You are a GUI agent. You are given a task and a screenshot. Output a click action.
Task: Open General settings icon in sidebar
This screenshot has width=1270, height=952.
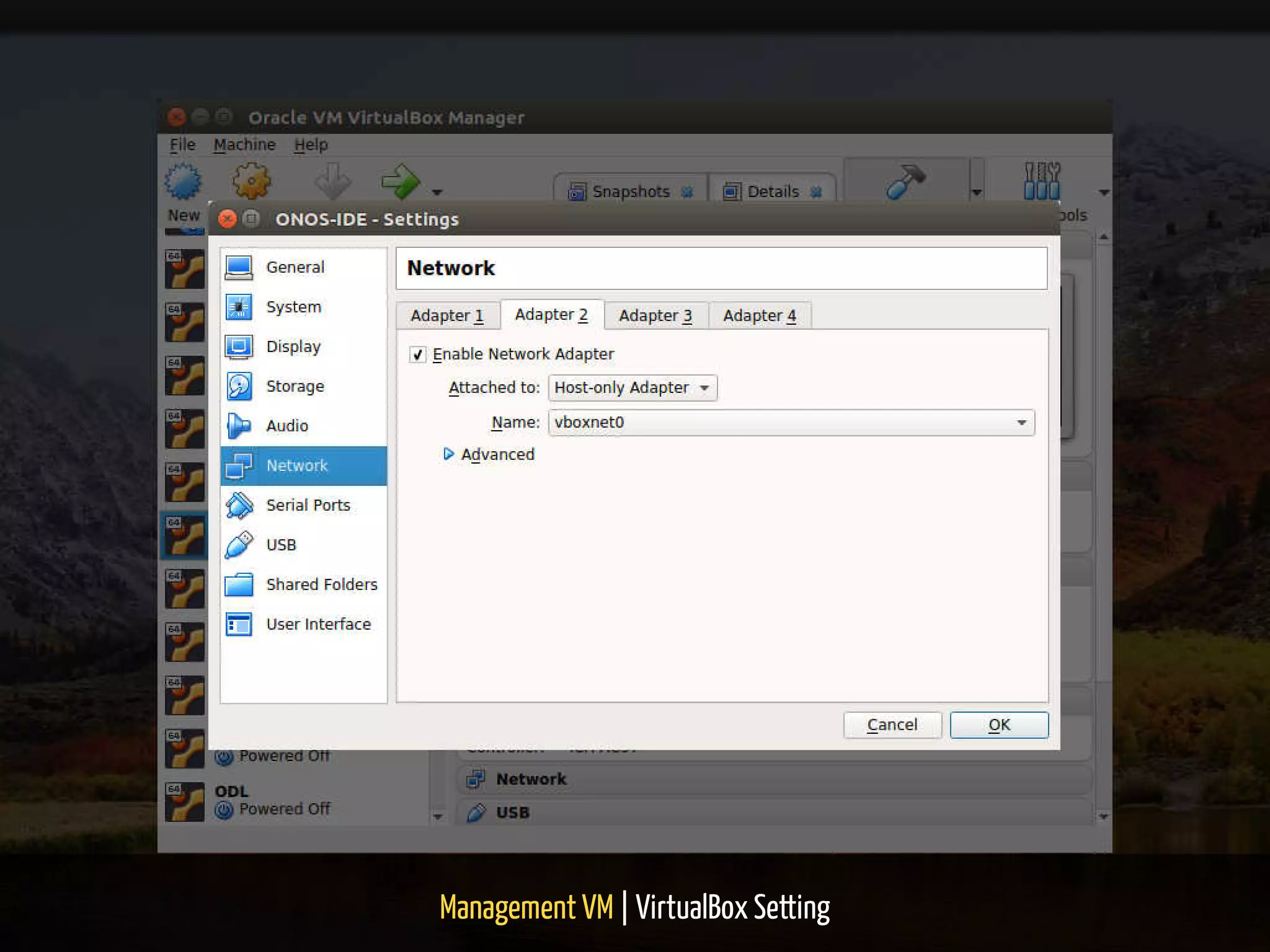pyautogui.click(x=239, y=268)
